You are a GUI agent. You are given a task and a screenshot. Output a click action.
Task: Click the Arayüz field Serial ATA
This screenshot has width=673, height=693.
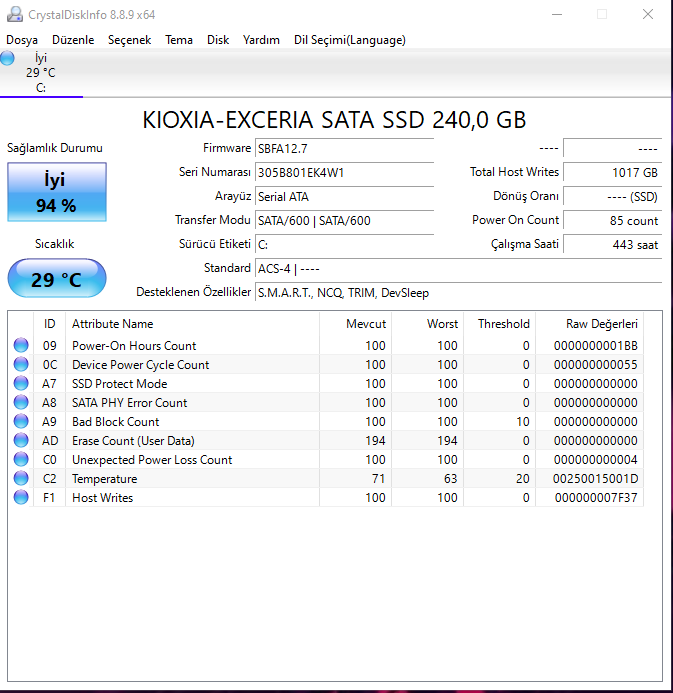pos(344,197)
